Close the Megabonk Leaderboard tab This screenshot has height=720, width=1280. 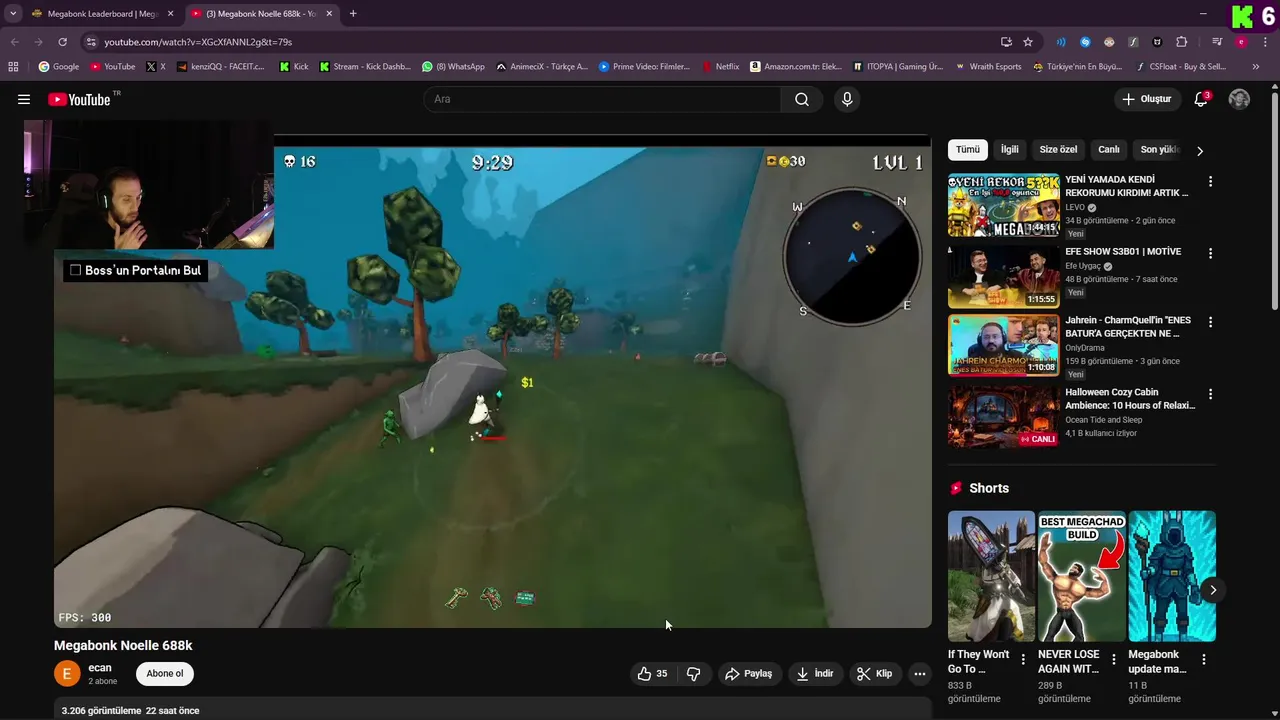[170, 14]
